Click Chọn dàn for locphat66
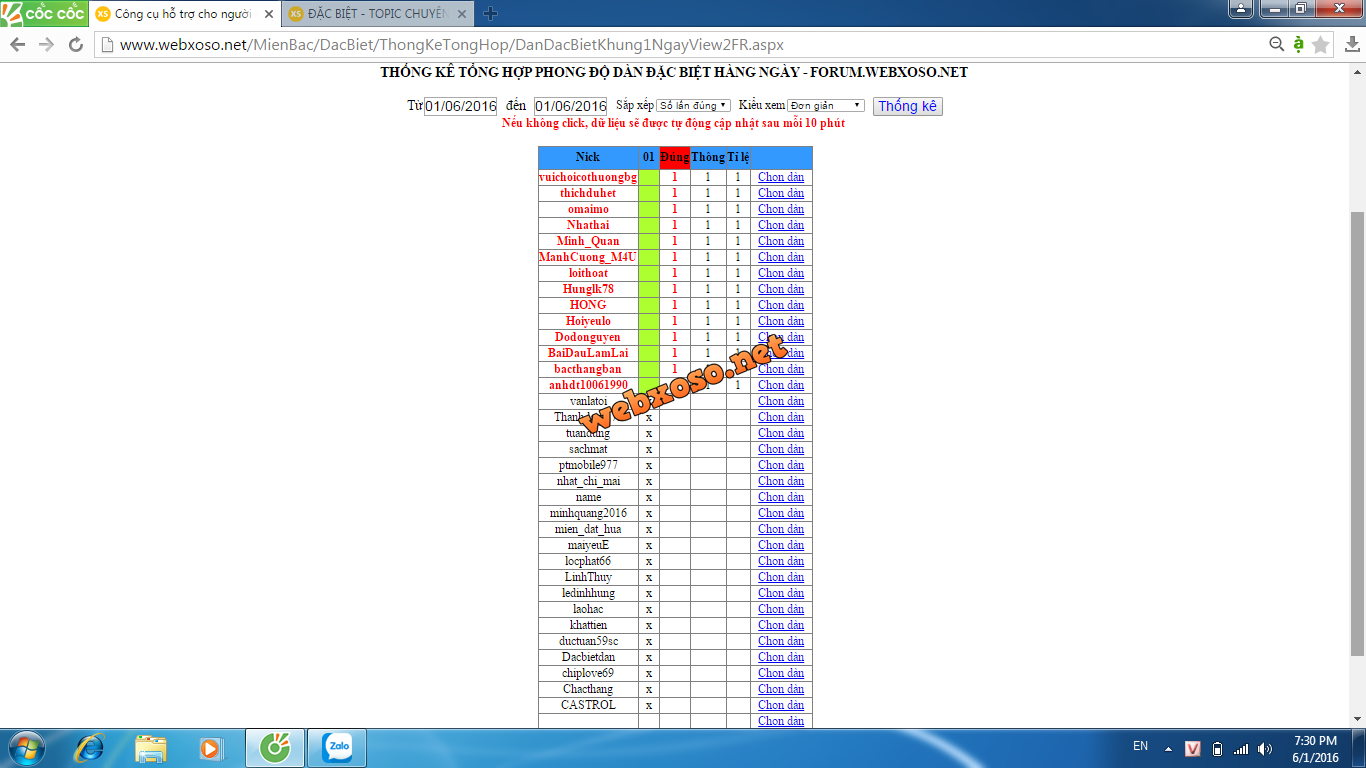 click(781, 561)
